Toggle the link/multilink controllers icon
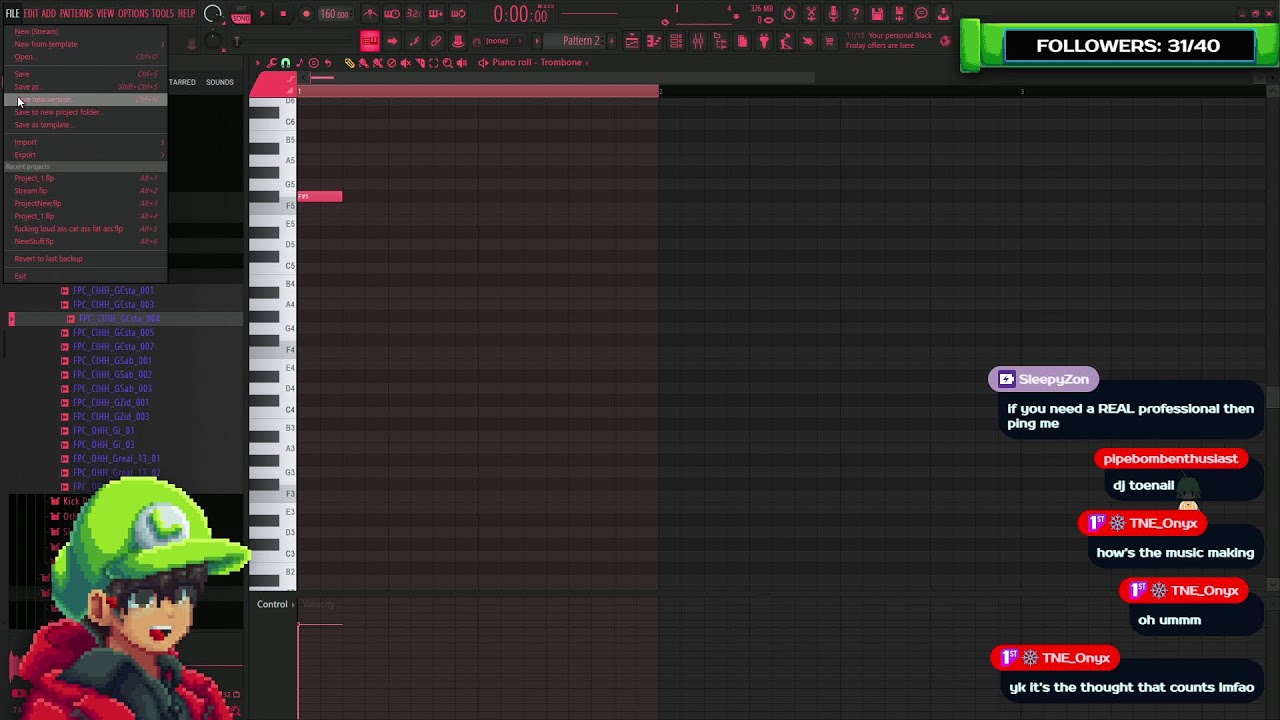The image size is (1280, 720). click(x=436, y=41)
